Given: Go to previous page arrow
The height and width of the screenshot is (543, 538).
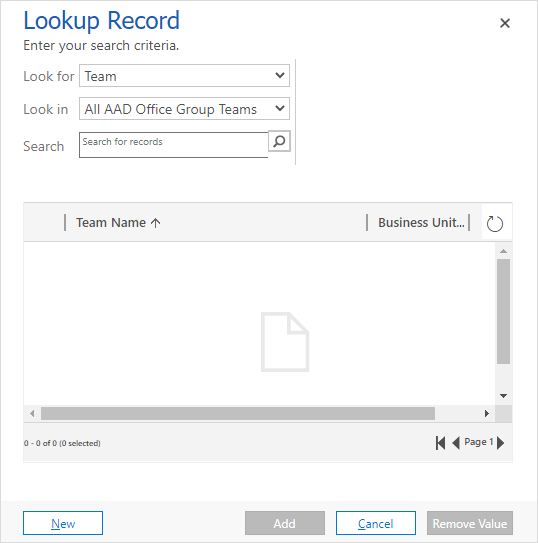Looking at the screenshot, I should pos(456,443).
